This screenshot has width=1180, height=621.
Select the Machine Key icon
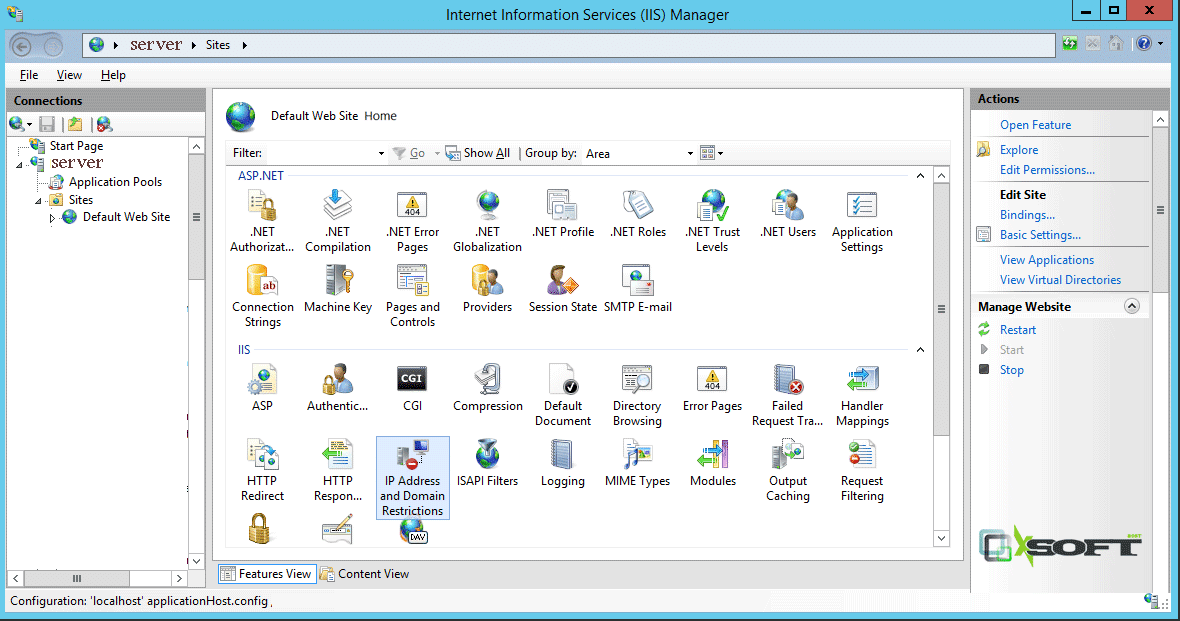point(338,290)
